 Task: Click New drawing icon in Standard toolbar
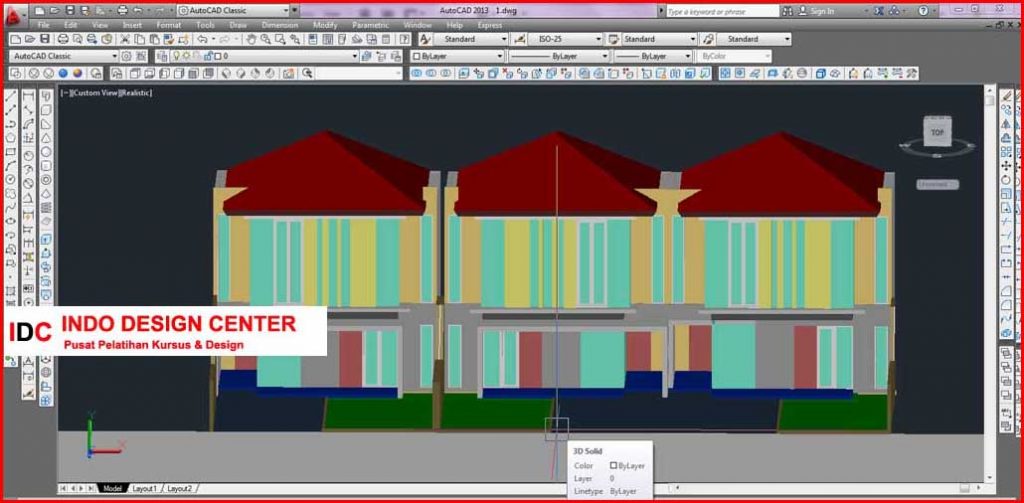click(14, 39)
